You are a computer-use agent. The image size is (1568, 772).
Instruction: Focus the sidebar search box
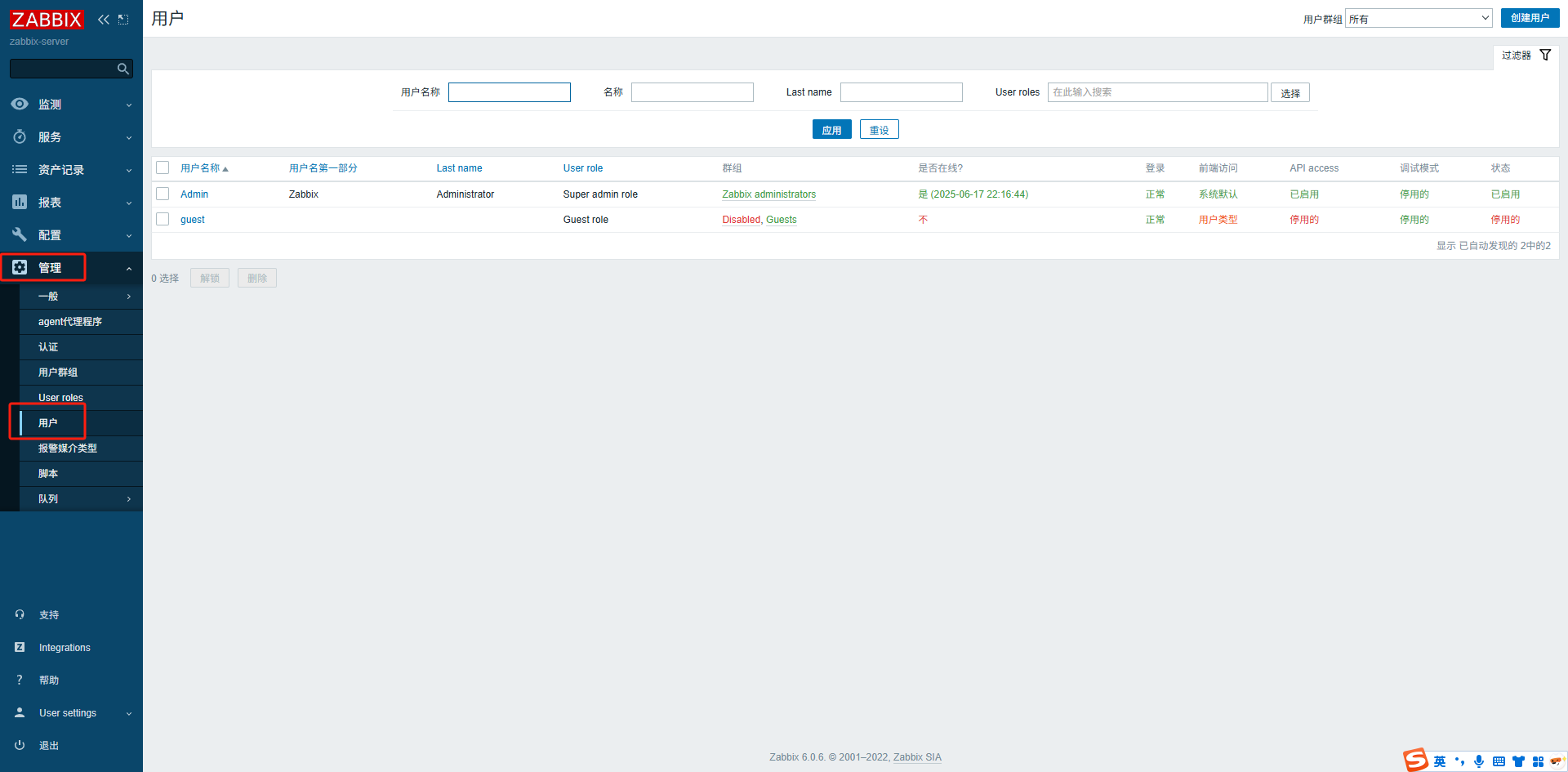(71, 69)
